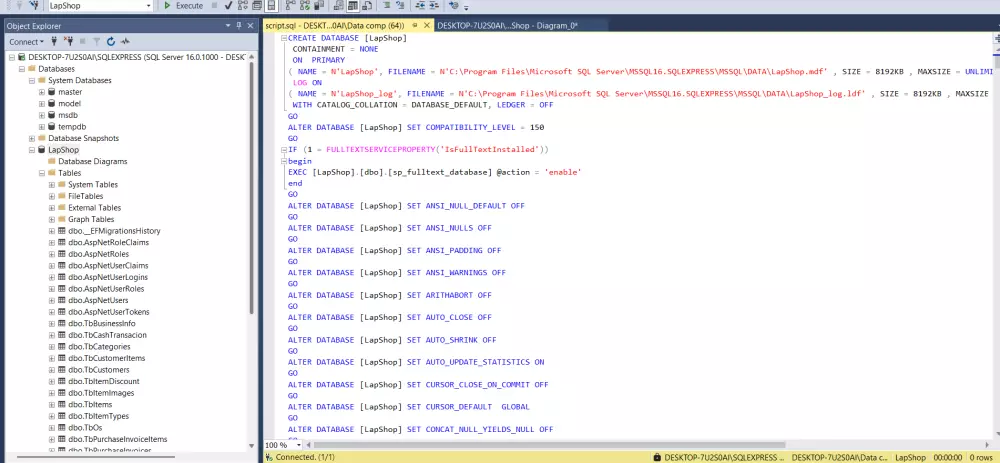
Task: Open the LapShop available databases dropdown
Action: click(148, 6)
